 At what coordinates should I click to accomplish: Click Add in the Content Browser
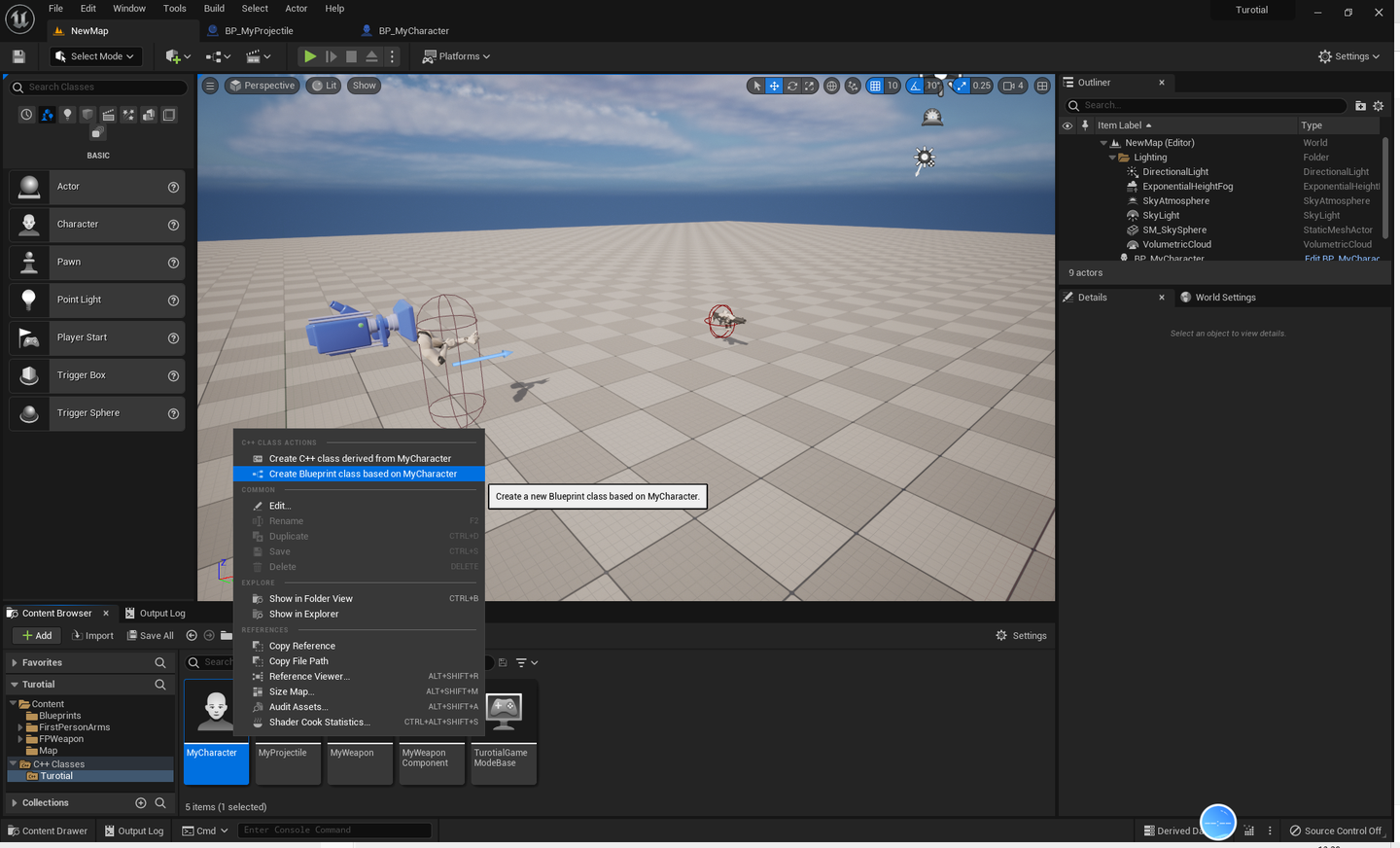(x=36, y=635)
